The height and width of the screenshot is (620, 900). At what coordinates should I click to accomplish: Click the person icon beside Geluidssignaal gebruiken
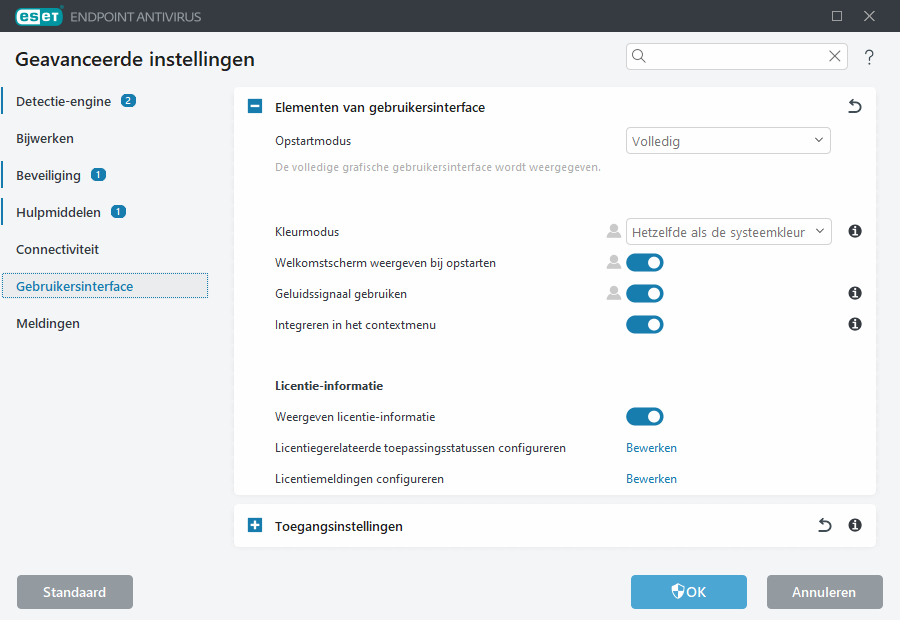pyautogui.click(x=613, y=293)
